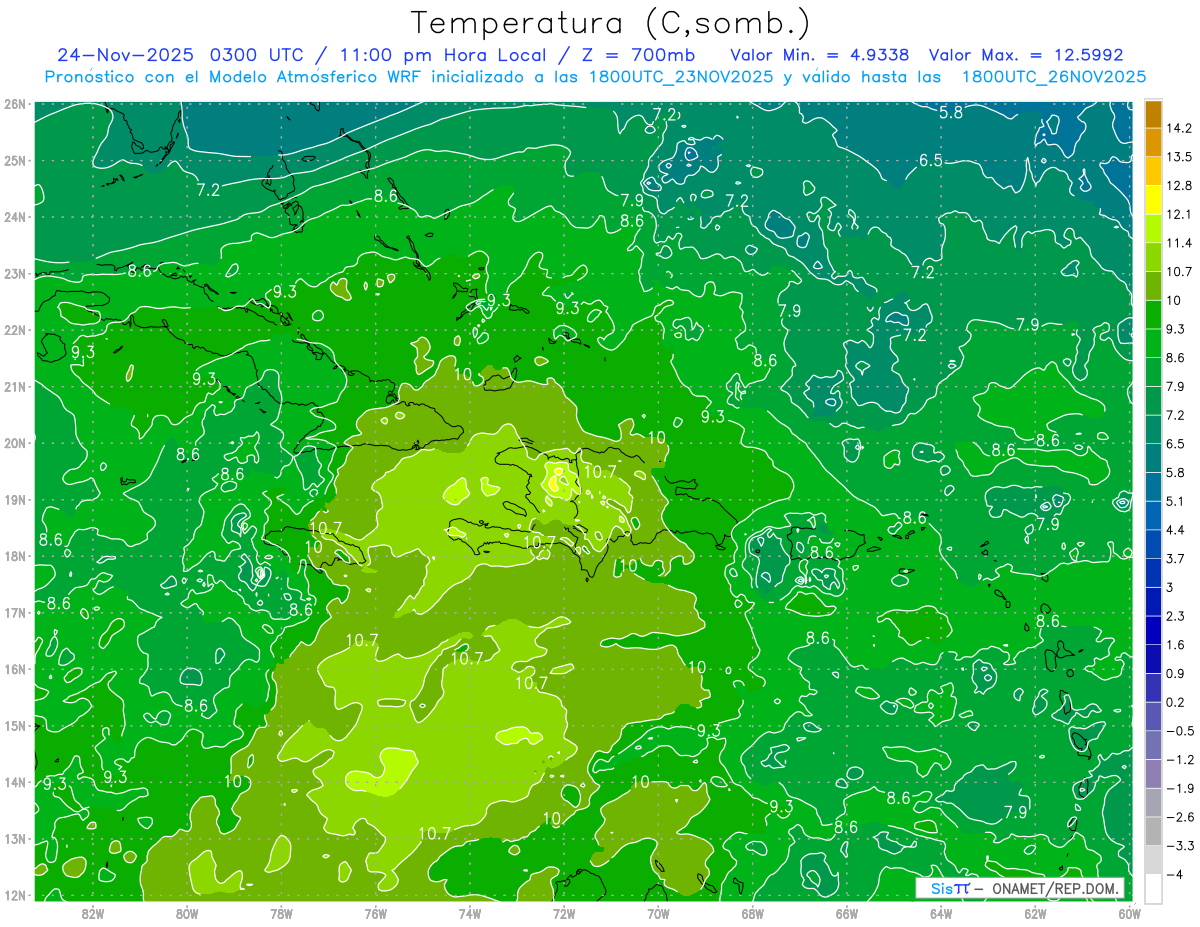Screen dimensions: 1200x927
Task: Click the 82W longitude axis label
Action: point(93,913)
